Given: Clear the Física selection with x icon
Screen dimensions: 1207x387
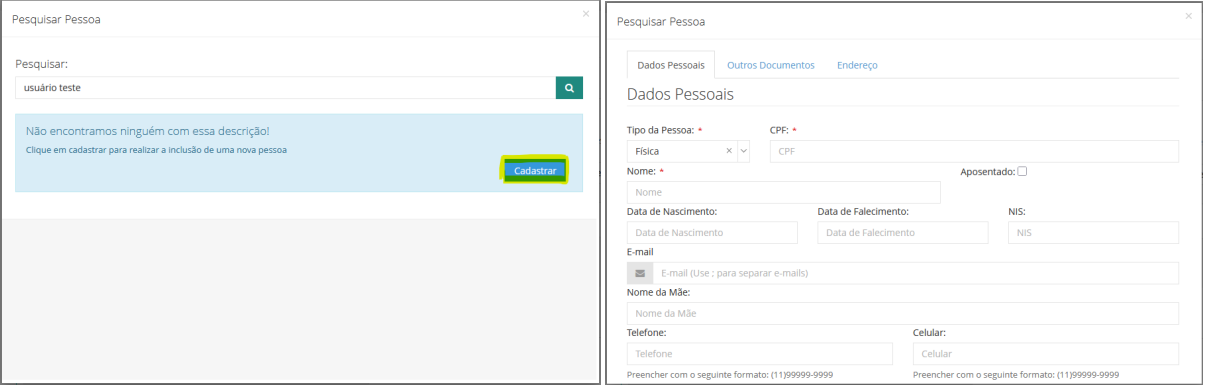Looking at the screenshot, I should [x=729, y=151].
